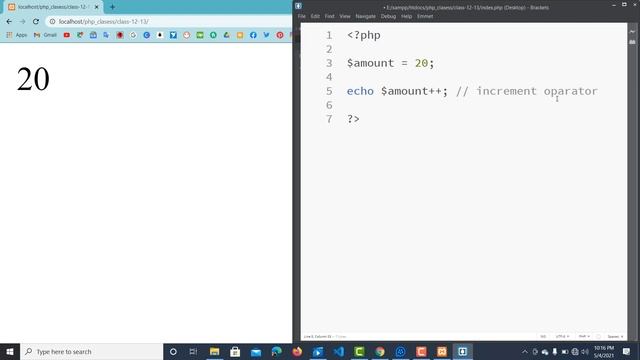The image size is (640, 360).
Task: Open the Windows notification center
Action: point(627,351)
